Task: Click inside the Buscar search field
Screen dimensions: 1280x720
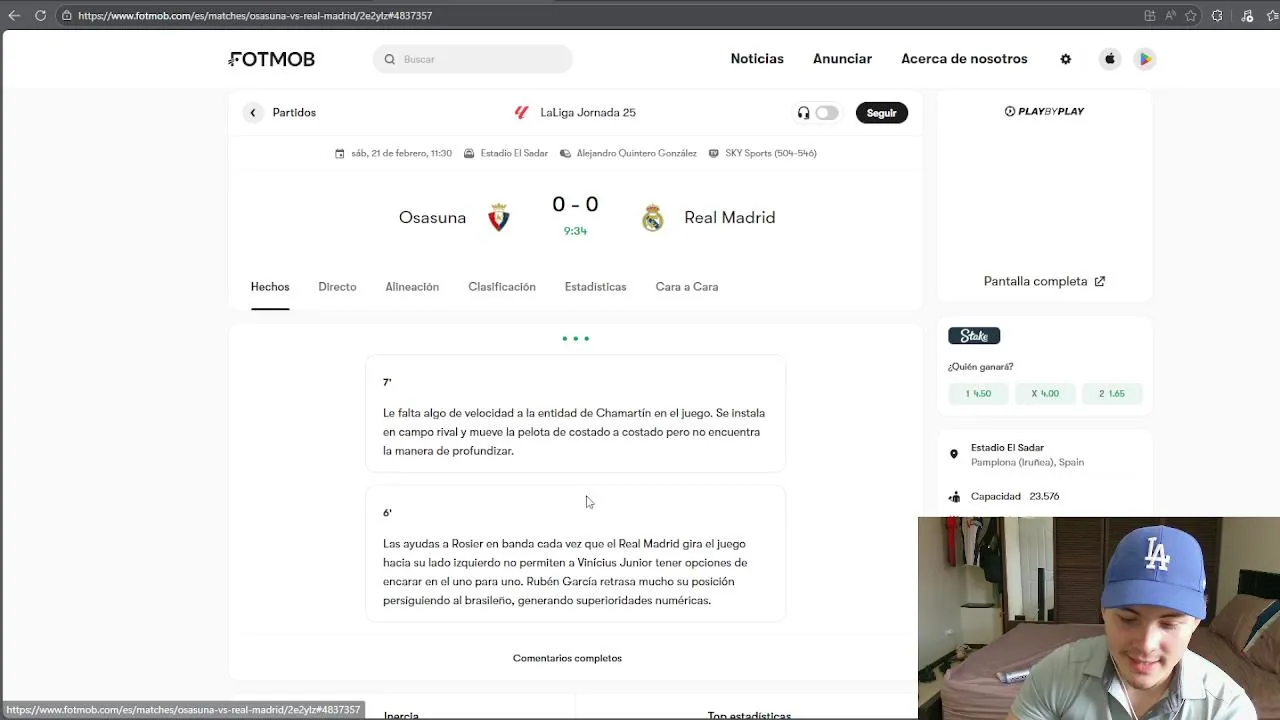Action: point(473,59)
